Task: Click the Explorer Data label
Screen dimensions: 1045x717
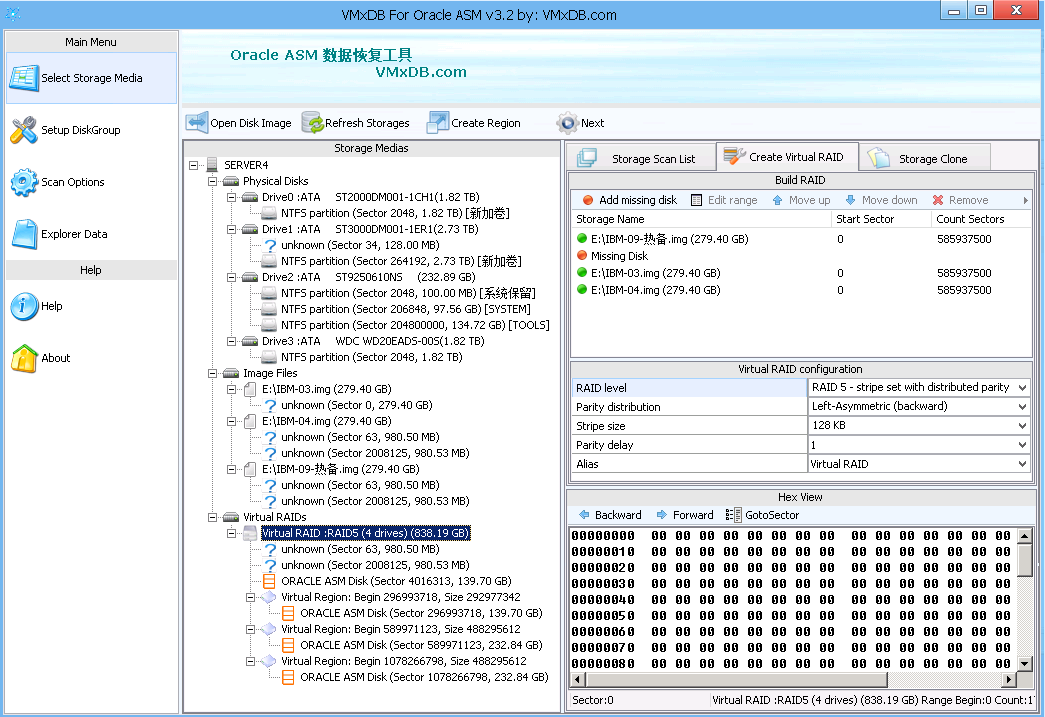Action: click(74, 234)
